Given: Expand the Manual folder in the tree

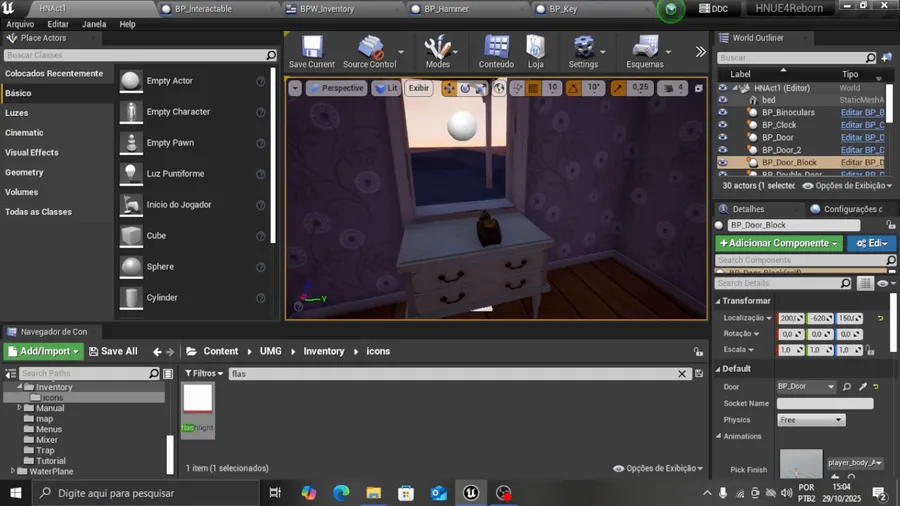Looking at the screenshot, I should pyautogui.click(x=20, y=408).
